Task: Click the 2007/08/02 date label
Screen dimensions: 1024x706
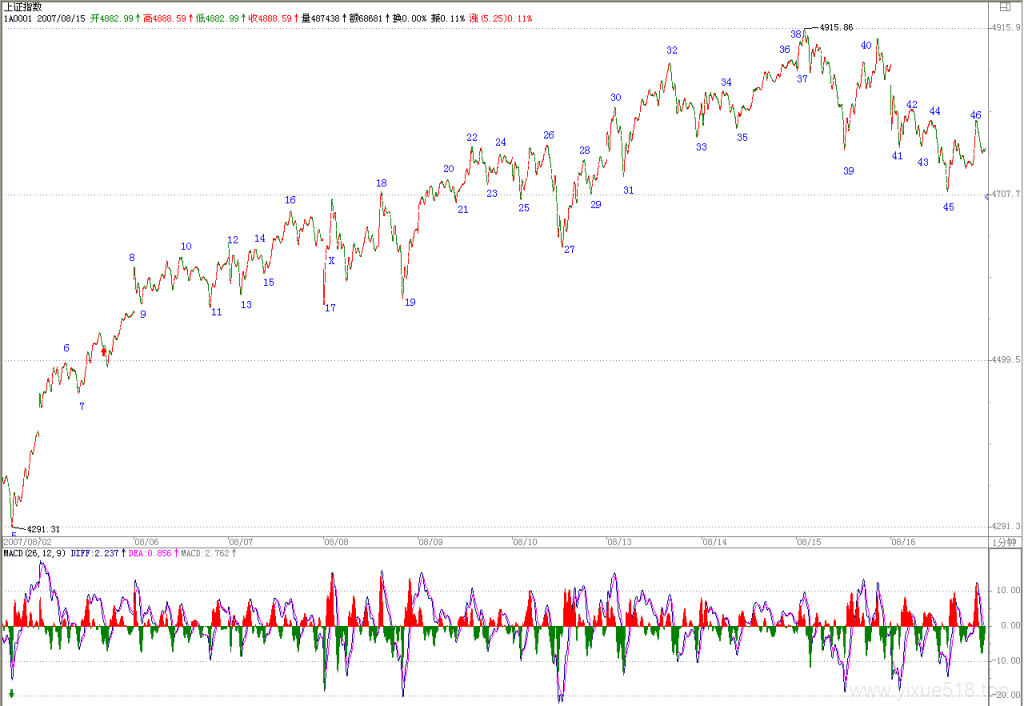Action: (x=27, y=542)
